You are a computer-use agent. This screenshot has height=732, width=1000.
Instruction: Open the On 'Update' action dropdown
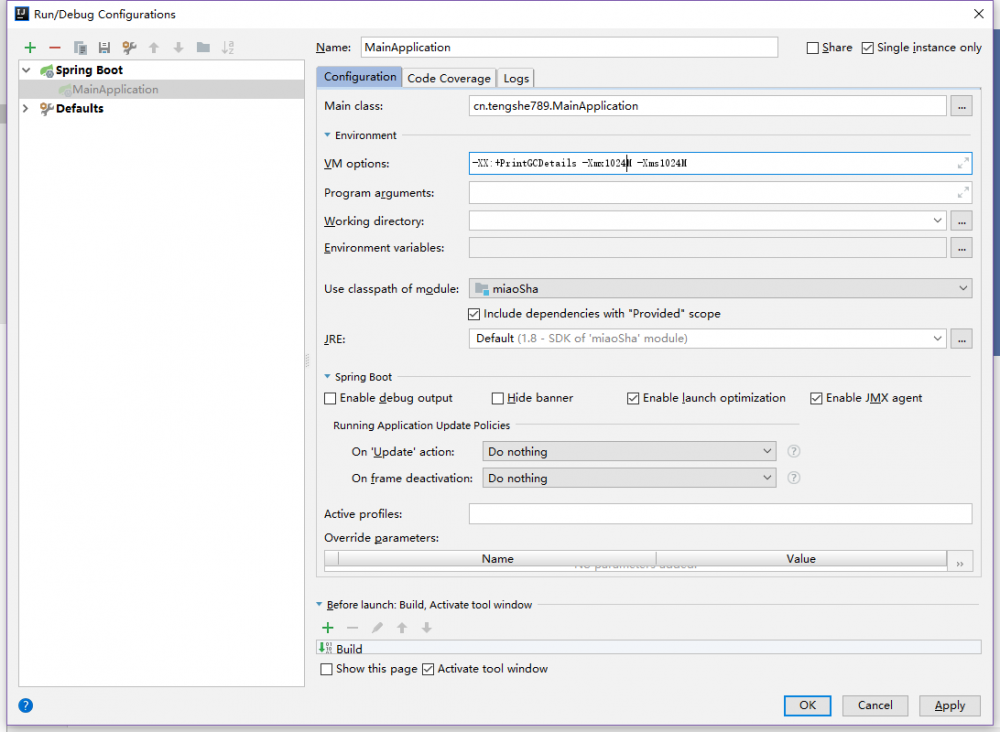(628, 452)
